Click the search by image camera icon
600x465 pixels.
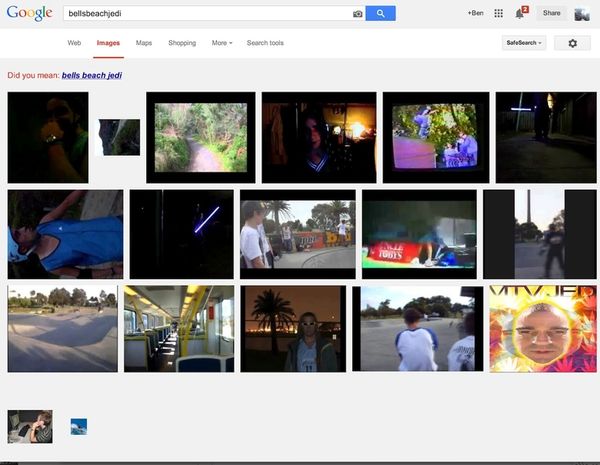tap(357, 14)
